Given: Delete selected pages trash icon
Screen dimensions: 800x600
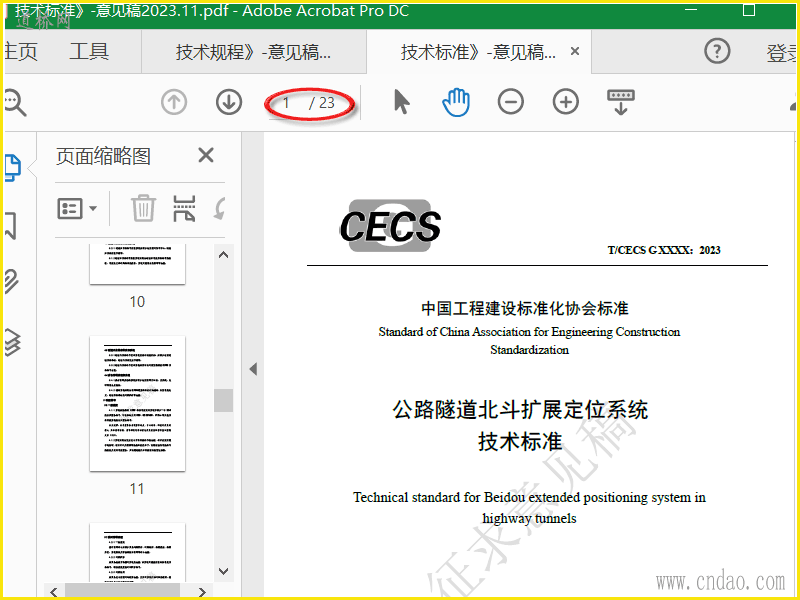Looking at the screenshot, I should click(143, 208).
